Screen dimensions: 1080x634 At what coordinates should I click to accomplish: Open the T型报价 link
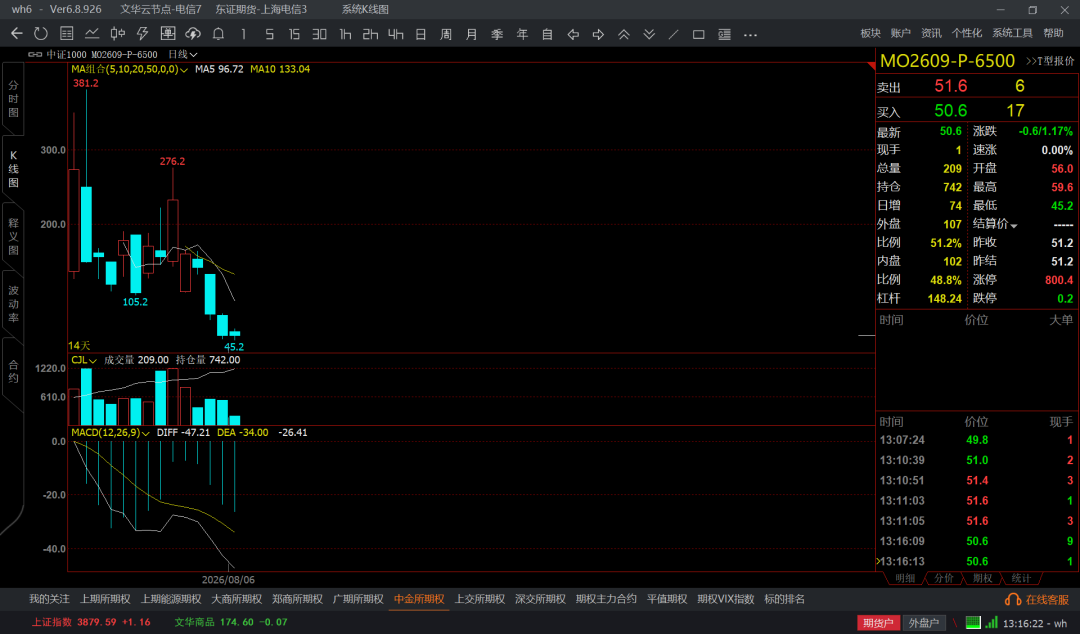tap(1050, 61)
